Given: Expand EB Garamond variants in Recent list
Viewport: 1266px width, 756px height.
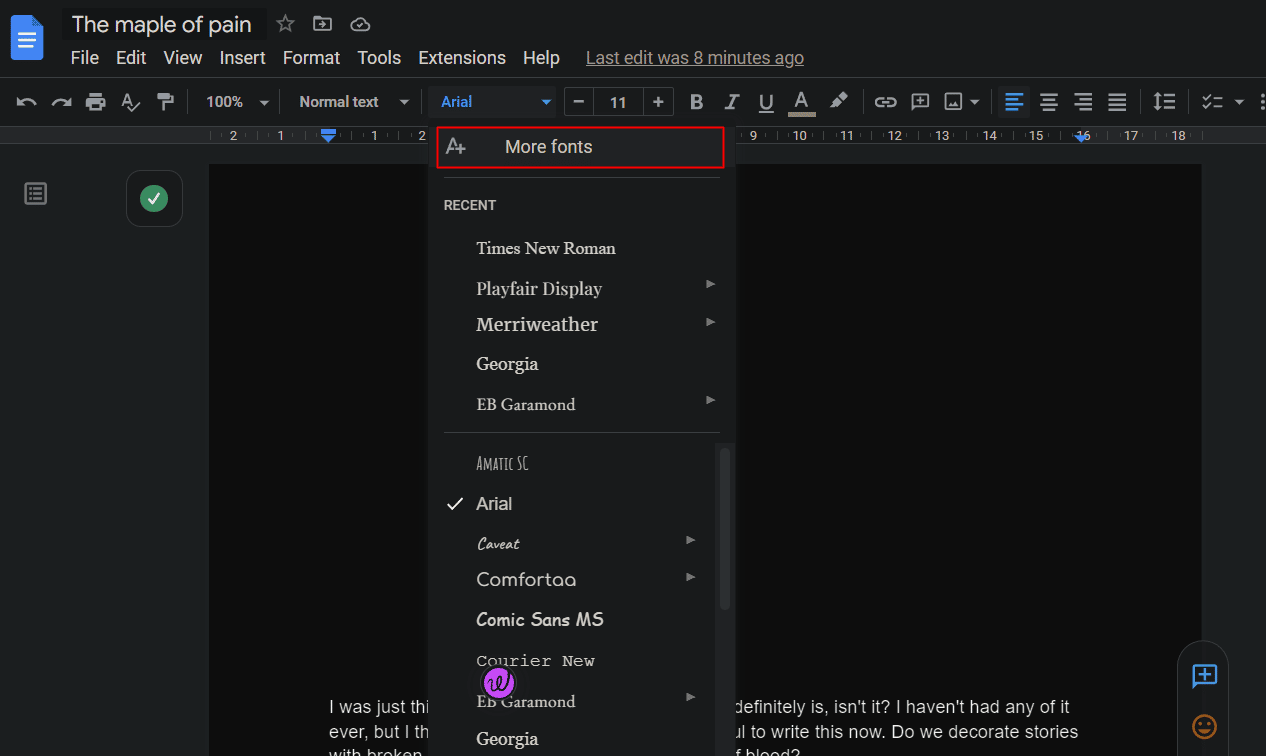Looking at the screenshot, I should (x=711, y=400).
